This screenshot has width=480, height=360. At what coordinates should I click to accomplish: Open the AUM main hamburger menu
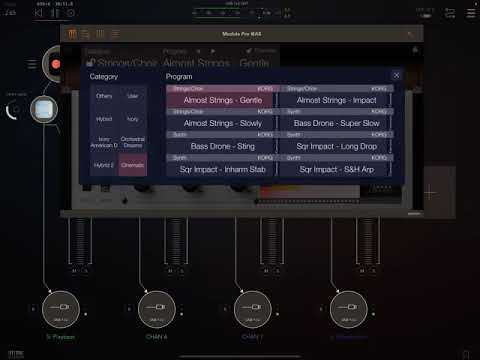click(x=471, y=13)
